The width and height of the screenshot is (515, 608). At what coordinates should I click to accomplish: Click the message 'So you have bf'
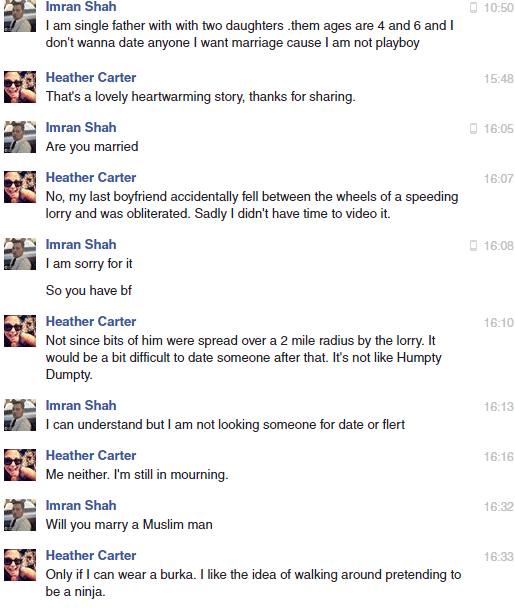tap(89, 290)
